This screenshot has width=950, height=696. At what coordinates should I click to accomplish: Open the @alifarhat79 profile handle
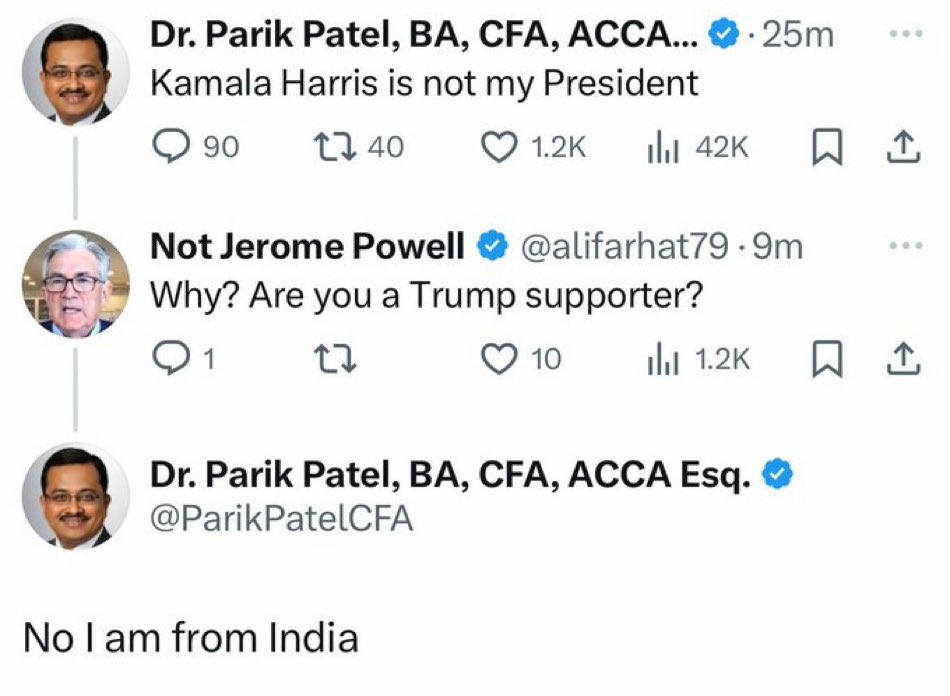point(626,247)
